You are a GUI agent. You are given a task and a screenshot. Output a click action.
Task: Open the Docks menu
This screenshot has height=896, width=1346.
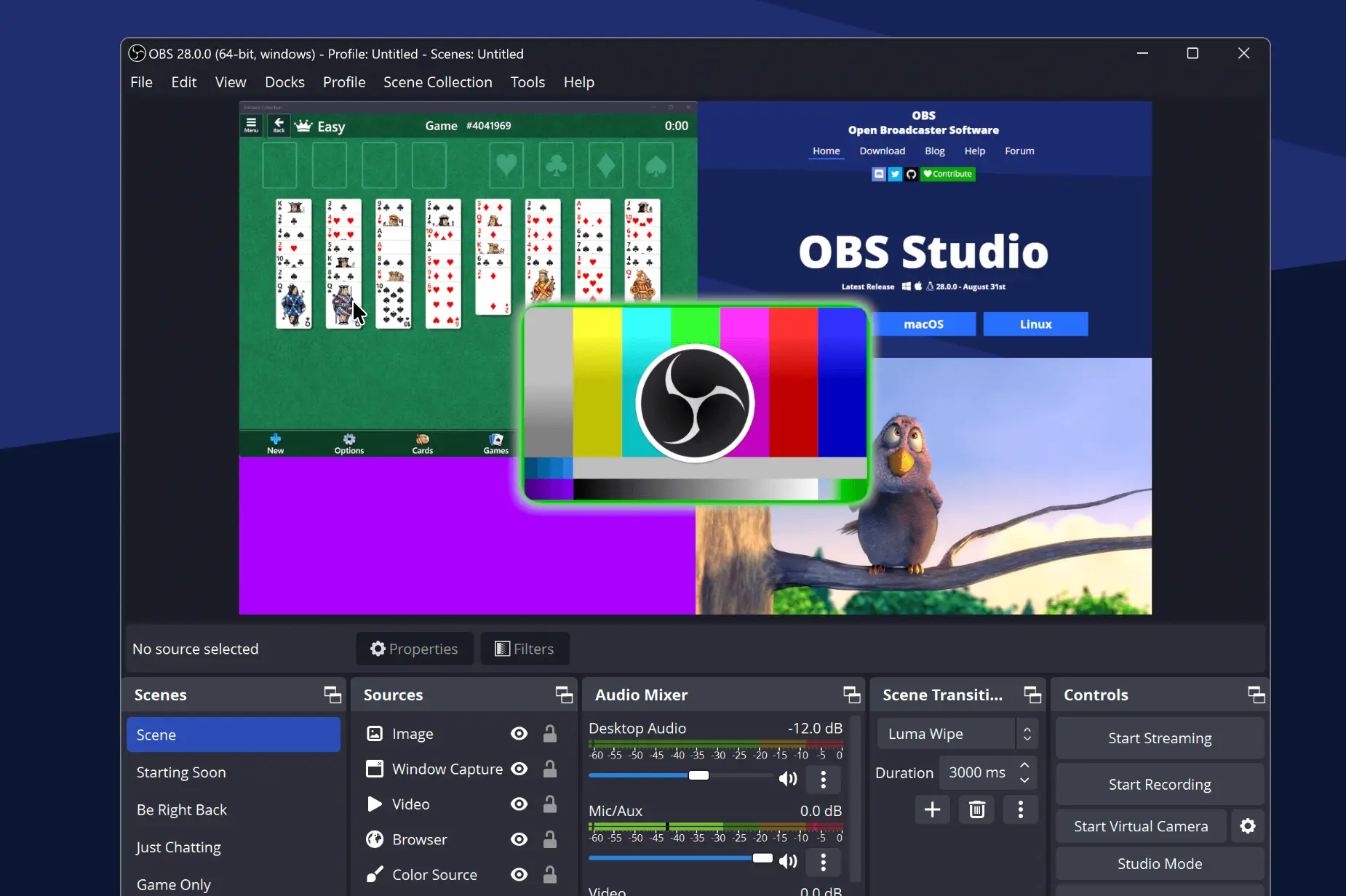284,82
